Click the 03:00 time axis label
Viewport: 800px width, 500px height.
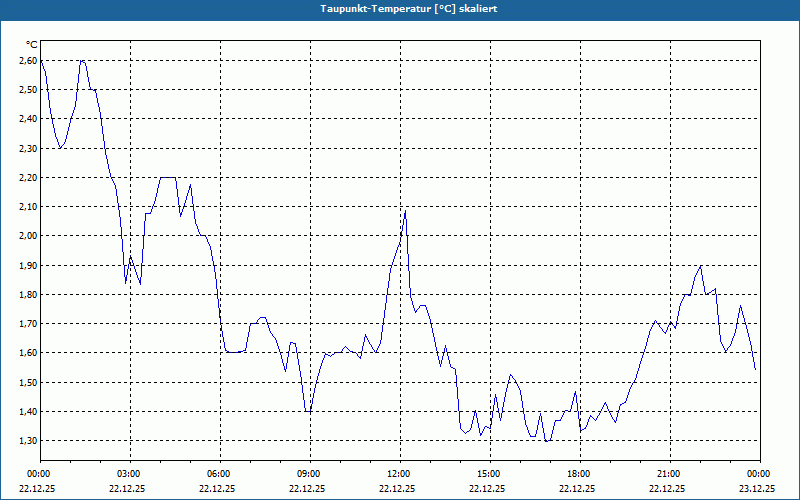point(130,474)
